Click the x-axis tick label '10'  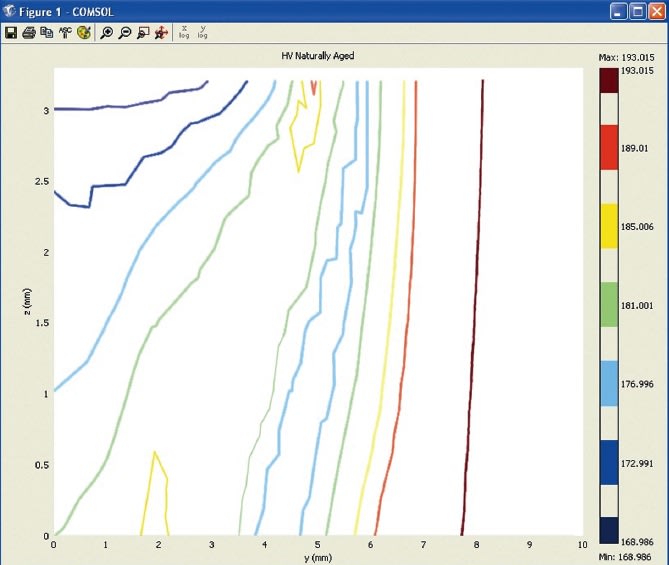[582, 545]
